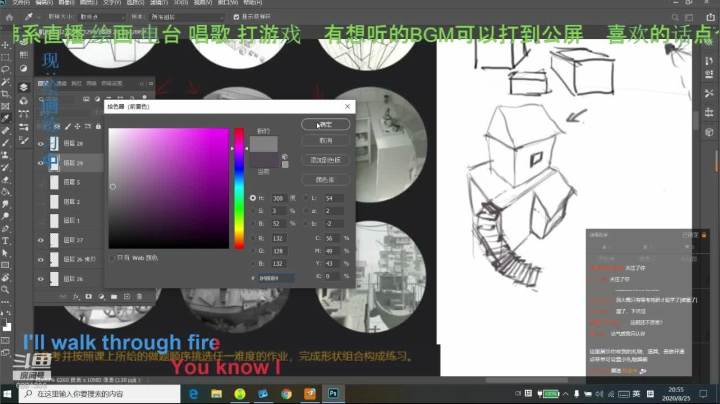The image size is (720, 404).
Task: Click the 3D cube icon in right dock
Action: [x=709, y=132]
